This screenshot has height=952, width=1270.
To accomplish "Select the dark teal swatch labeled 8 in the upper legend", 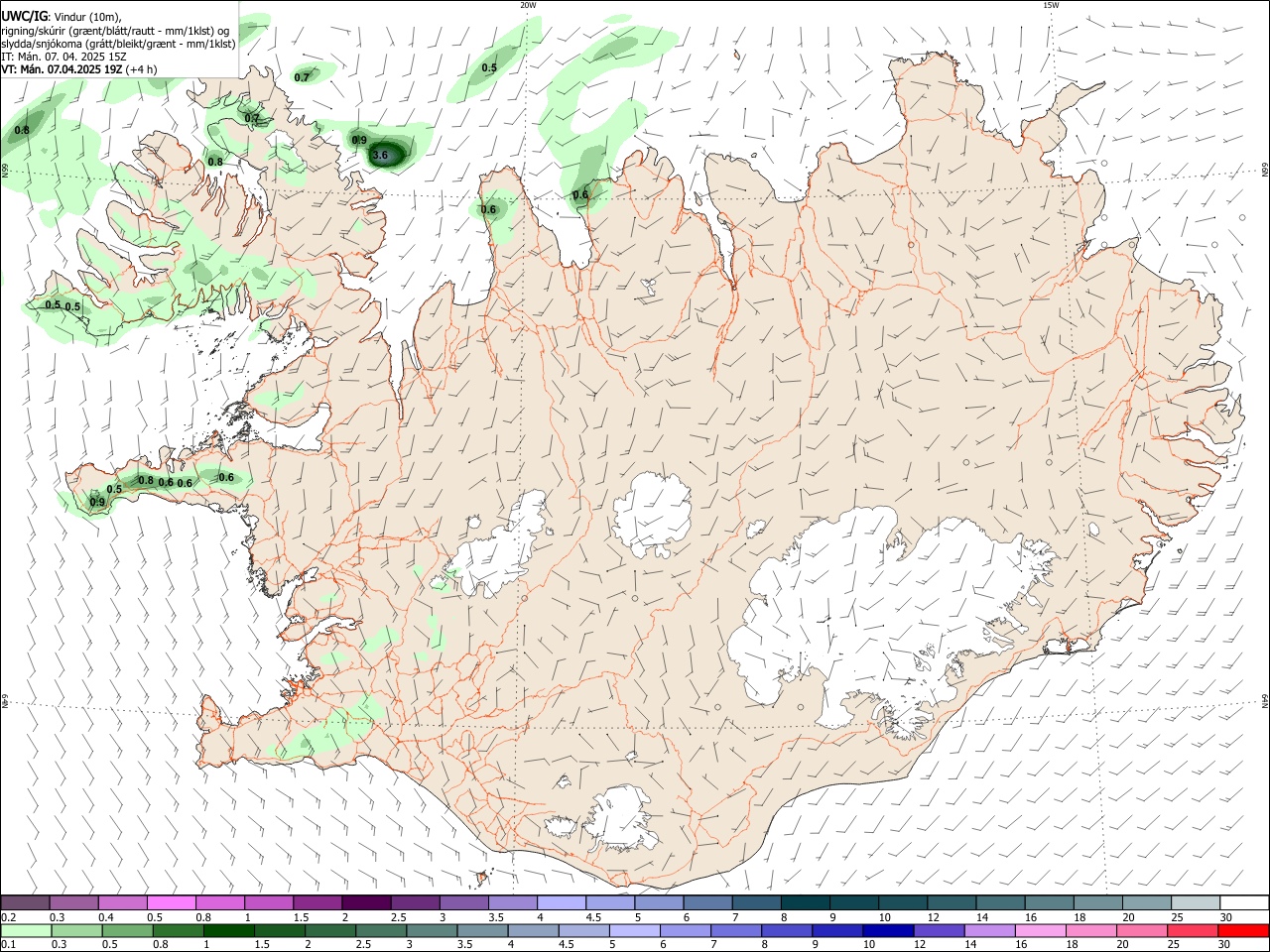I will 804,902.
